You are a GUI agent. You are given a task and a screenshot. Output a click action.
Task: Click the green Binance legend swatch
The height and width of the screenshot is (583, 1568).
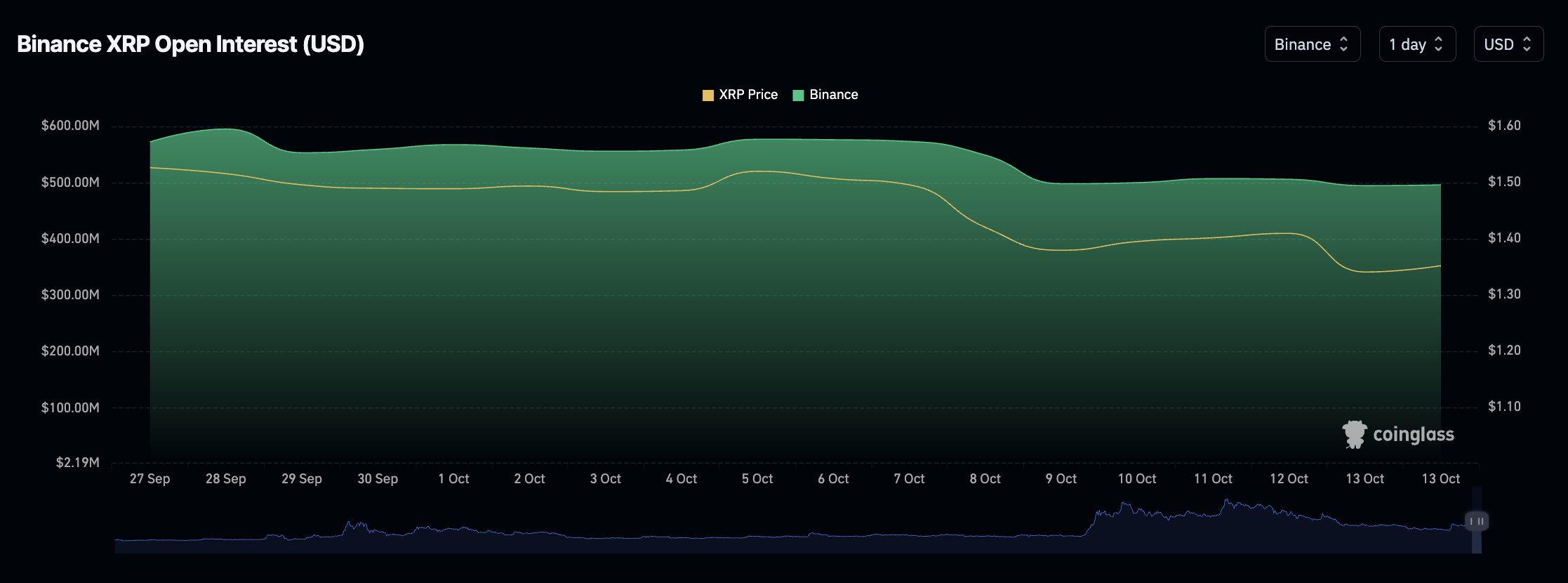pyautogui.click(x=798, y=96)
